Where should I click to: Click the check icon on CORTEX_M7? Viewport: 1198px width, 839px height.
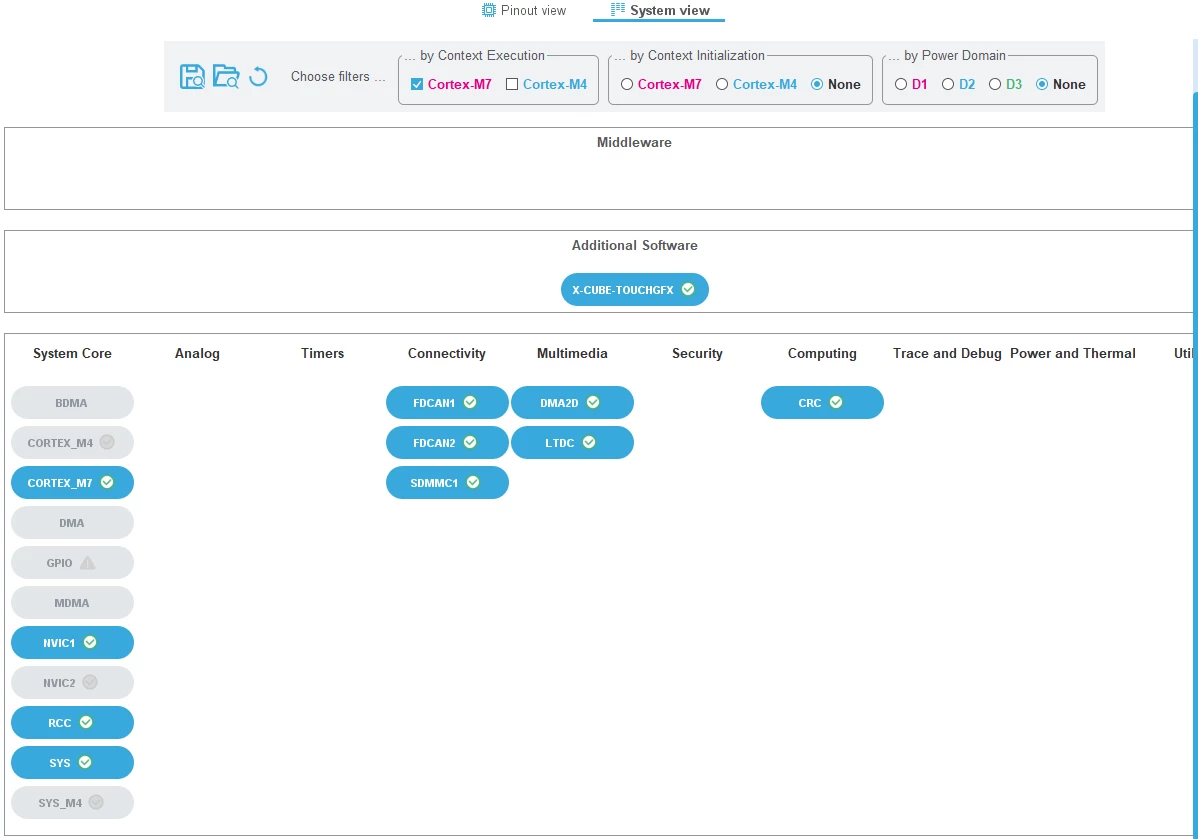tap(107, 482)
